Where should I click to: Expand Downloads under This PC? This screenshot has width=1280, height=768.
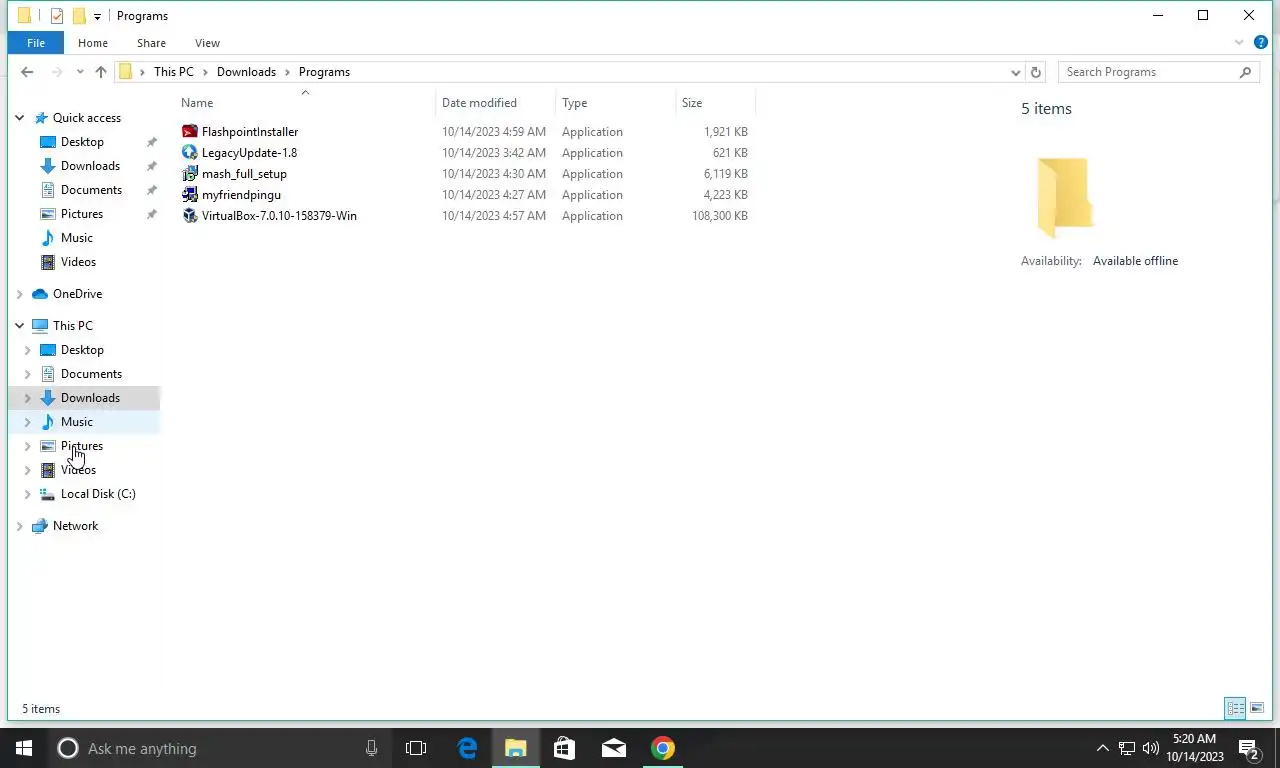pyautogui.click(x=27, y=398)
